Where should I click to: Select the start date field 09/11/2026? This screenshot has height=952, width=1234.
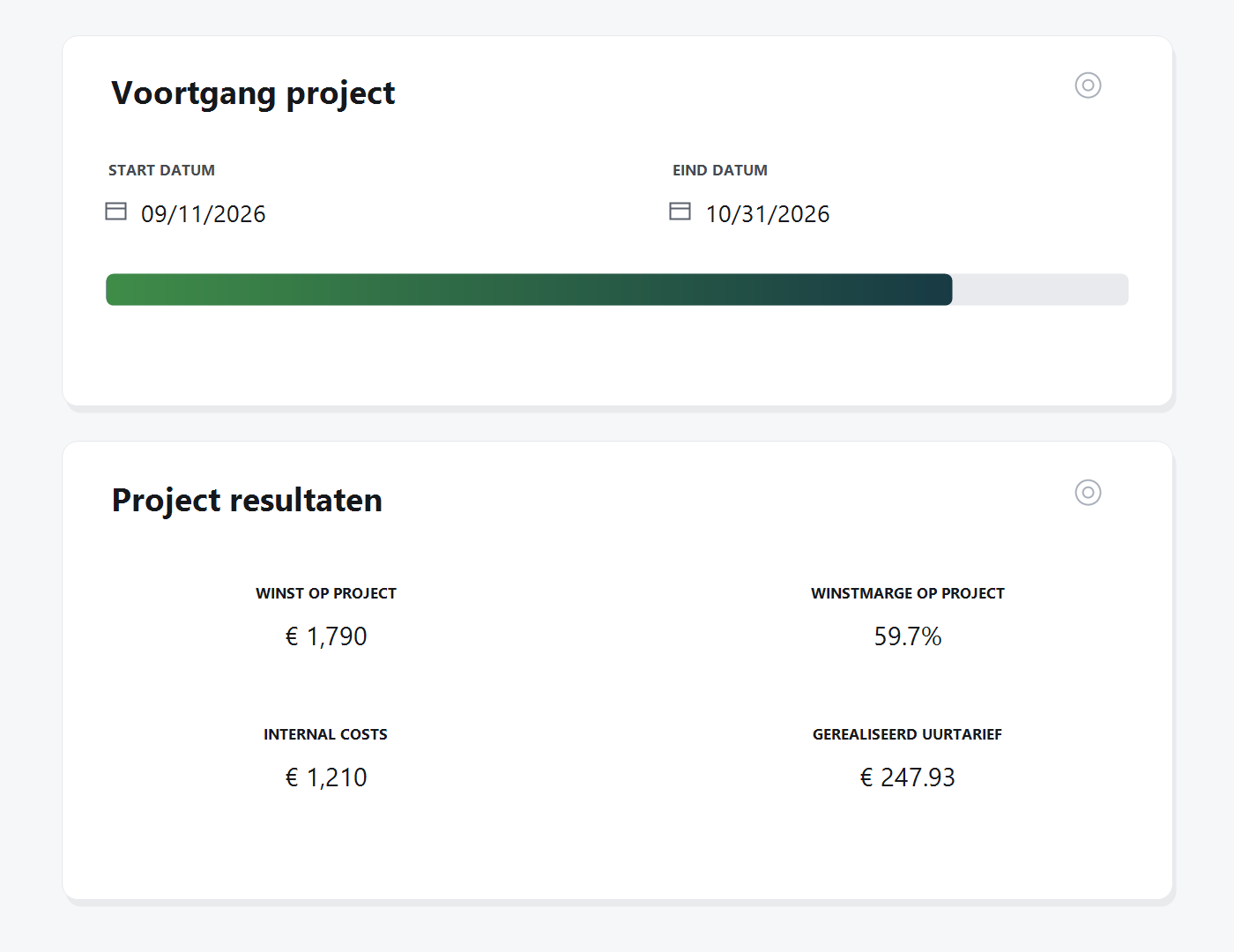point(204,214)
